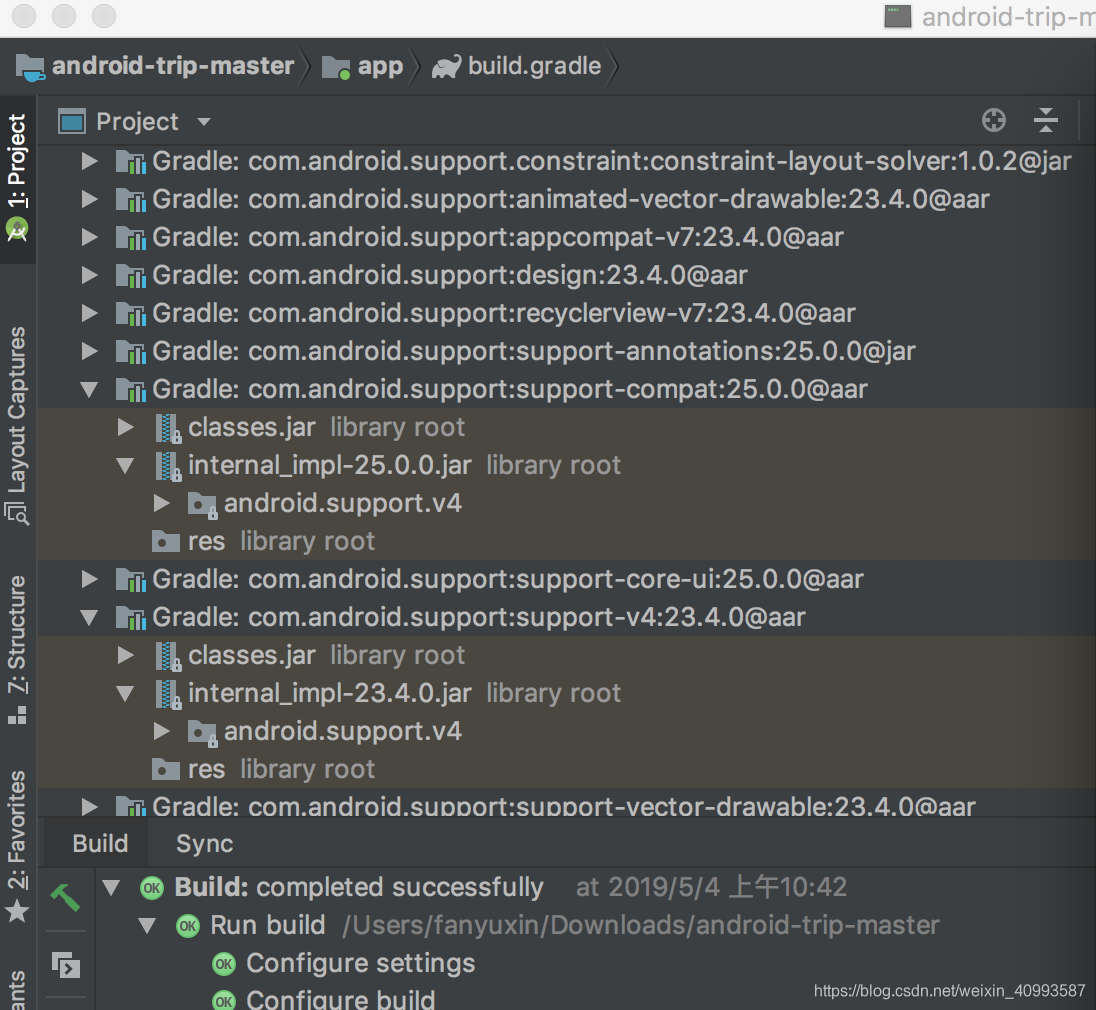This screenshot has height=1010, width=1096.
Task: Click jar icon of internal_impl-23.4.0.jar
Action: [x=168, y=694]
